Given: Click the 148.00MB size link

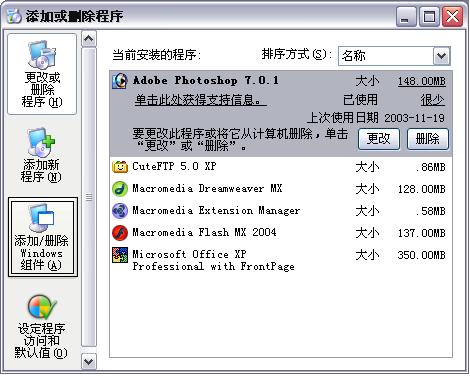Looking at the screenshot, I should 422,81.
